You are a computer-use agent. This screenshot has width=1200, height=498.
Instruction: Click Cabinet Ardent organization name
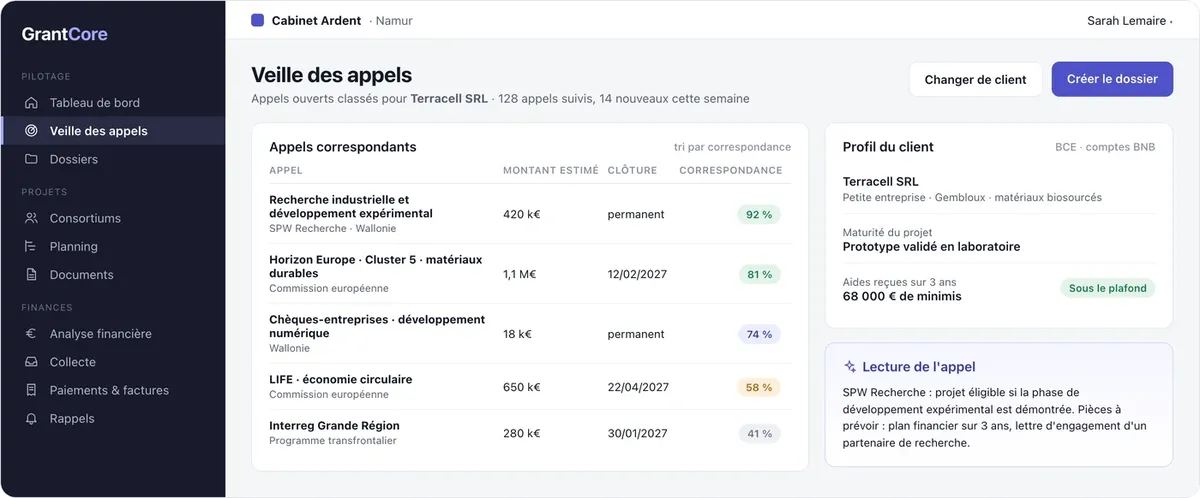[x=316, y=20]
